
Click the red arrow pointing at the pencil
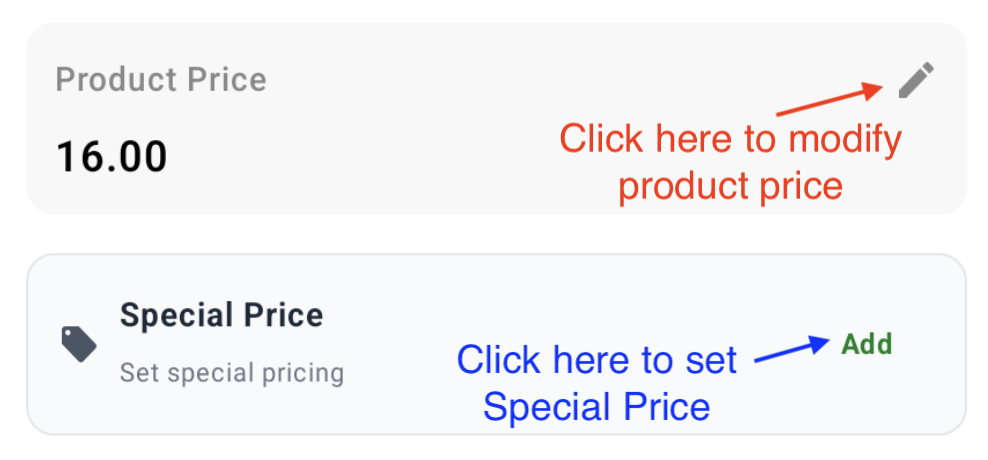829,99
